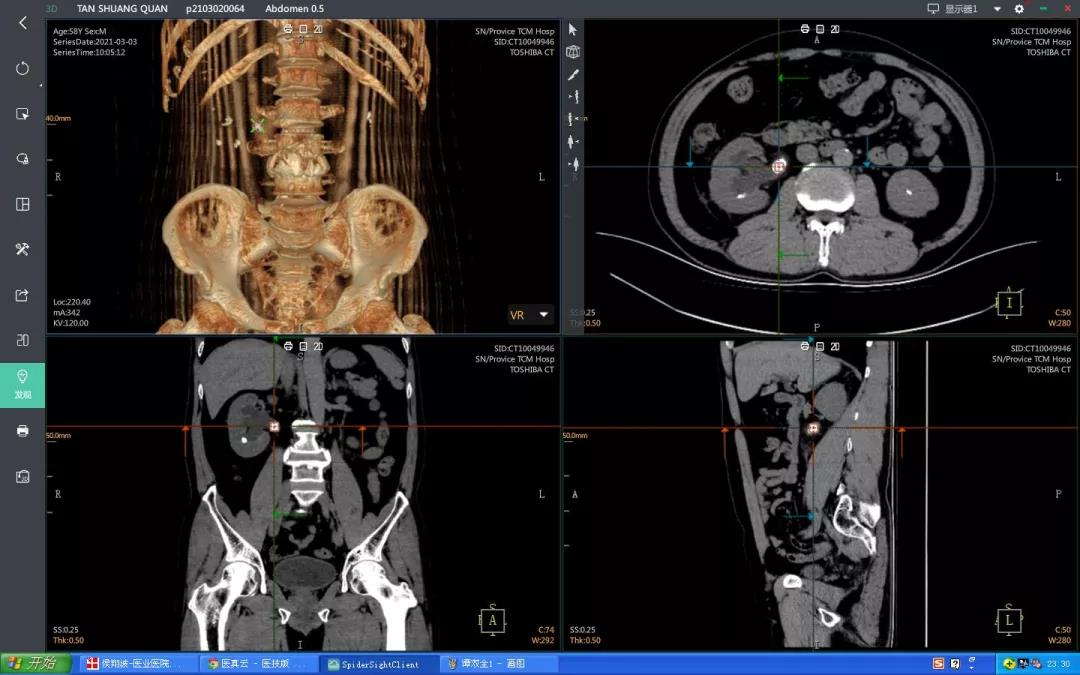Open SpiderSightClient in the taskbar
1080x675 pixels.
point(378,664)
